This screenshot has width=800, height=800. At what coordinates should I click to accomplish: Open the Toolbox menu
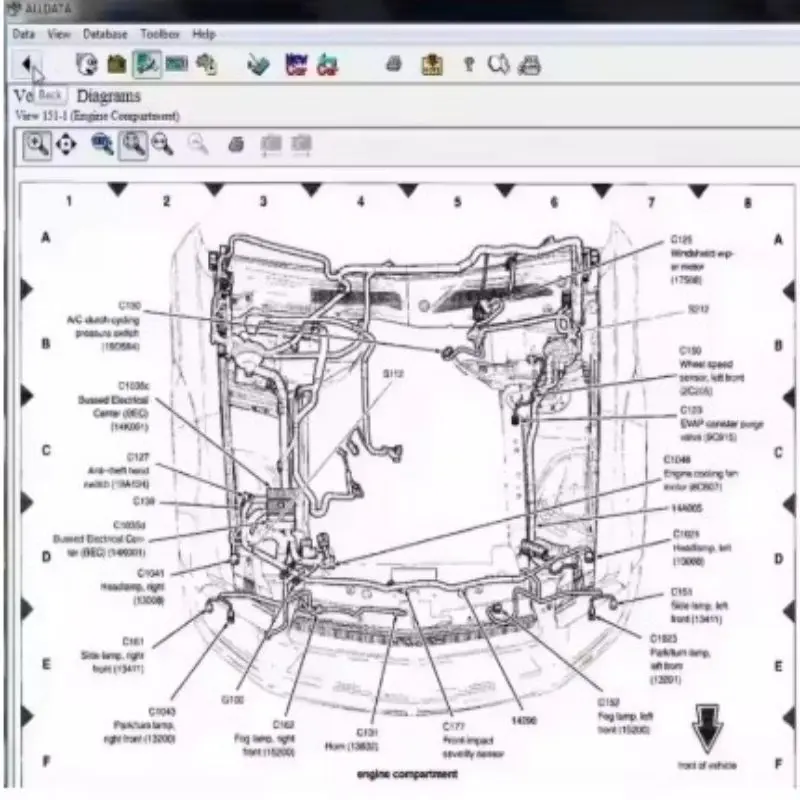pyautogui.click(x=160, y=34)
